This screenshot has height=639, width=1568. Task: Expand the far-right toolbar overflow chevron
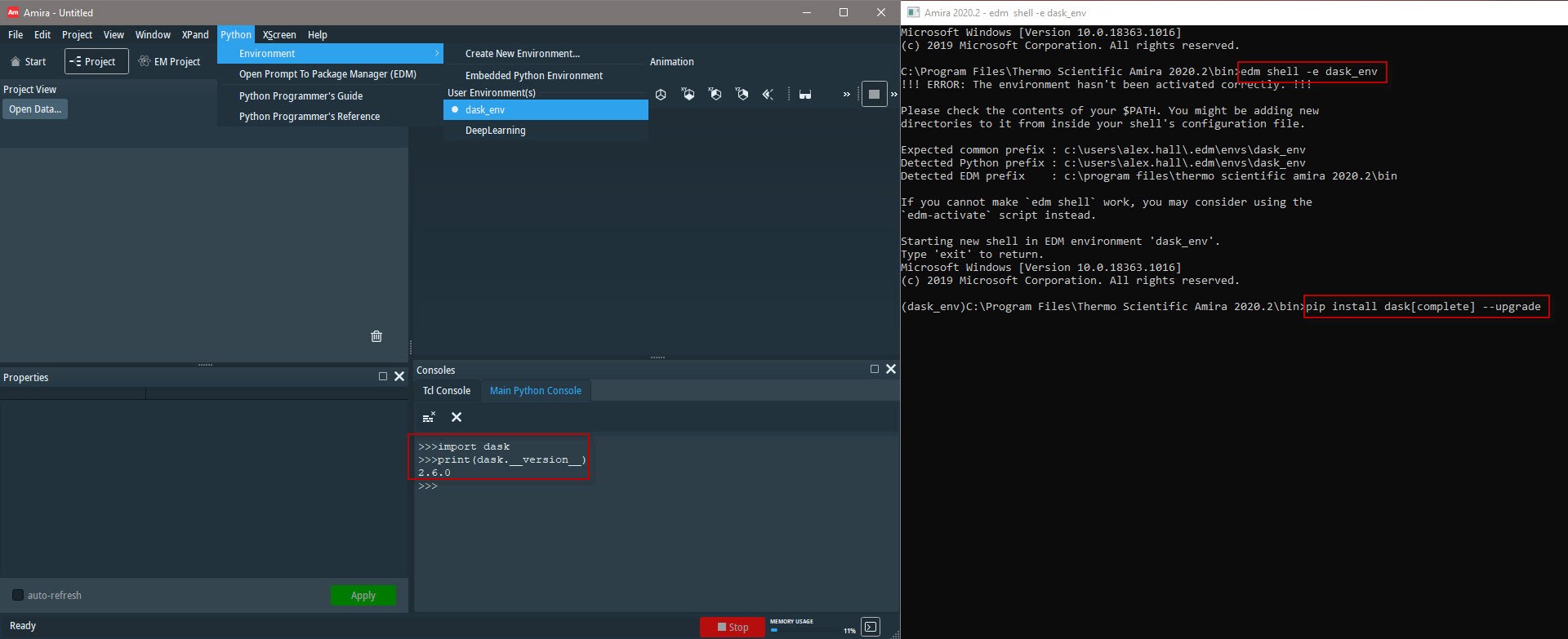point(893,95)
